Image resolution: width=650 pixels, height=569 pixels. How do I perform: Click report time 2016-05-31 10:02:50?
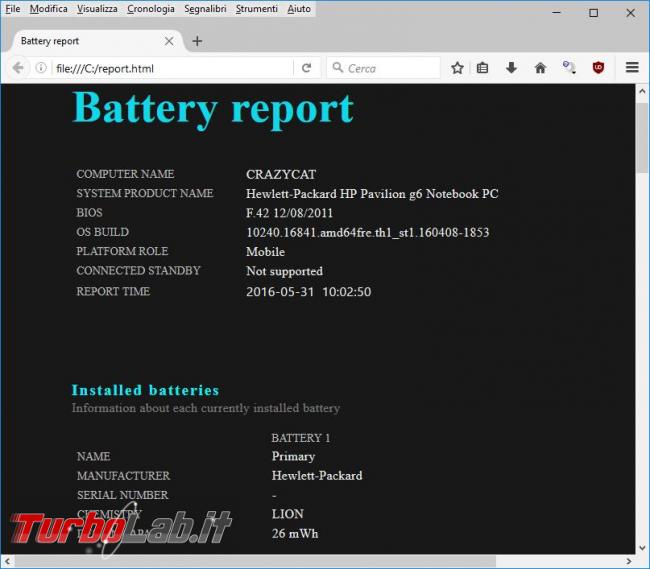click(x=308, y=292)
